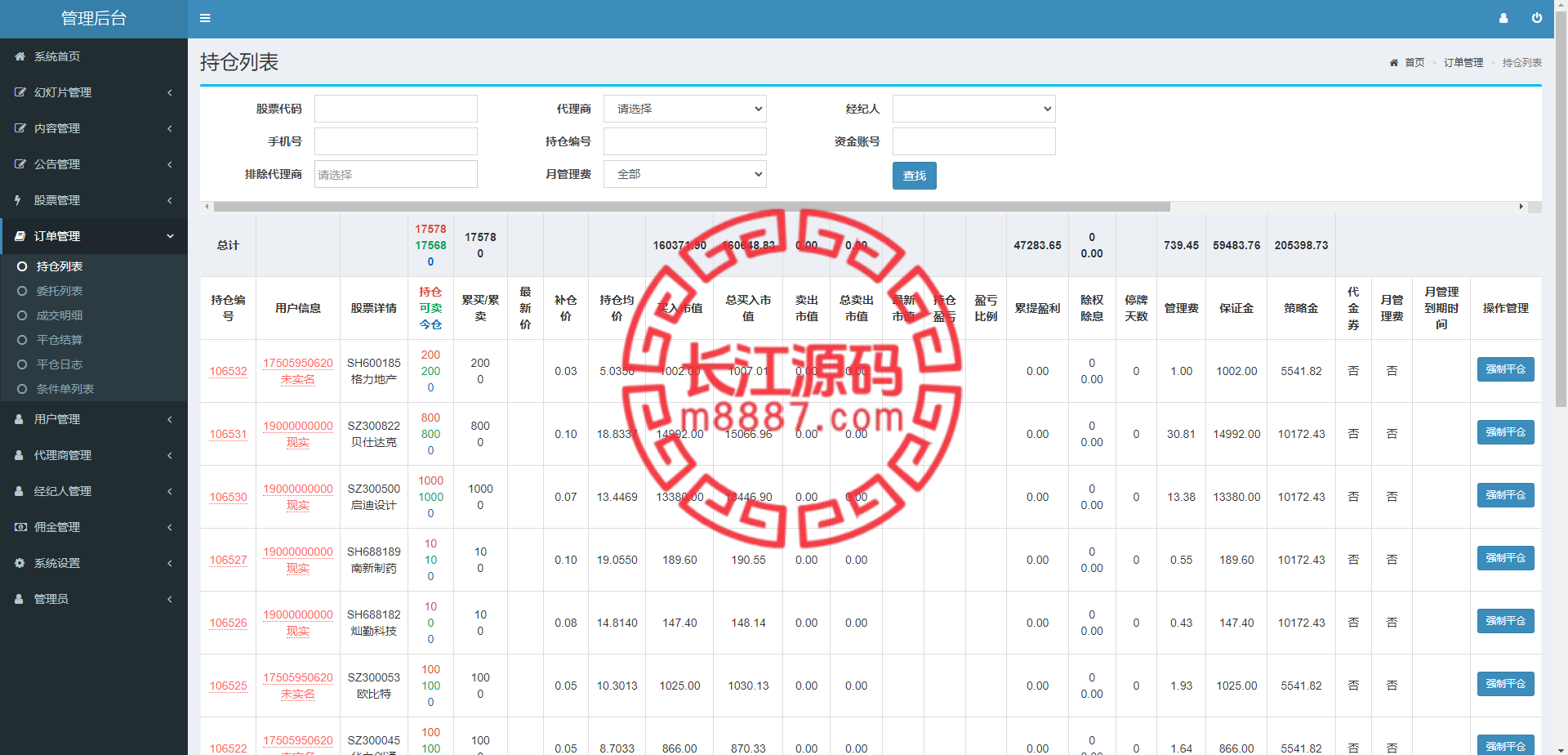Click 订单管理 breadcrumb link
1568x755 pixels.
tap(1463, 63)
